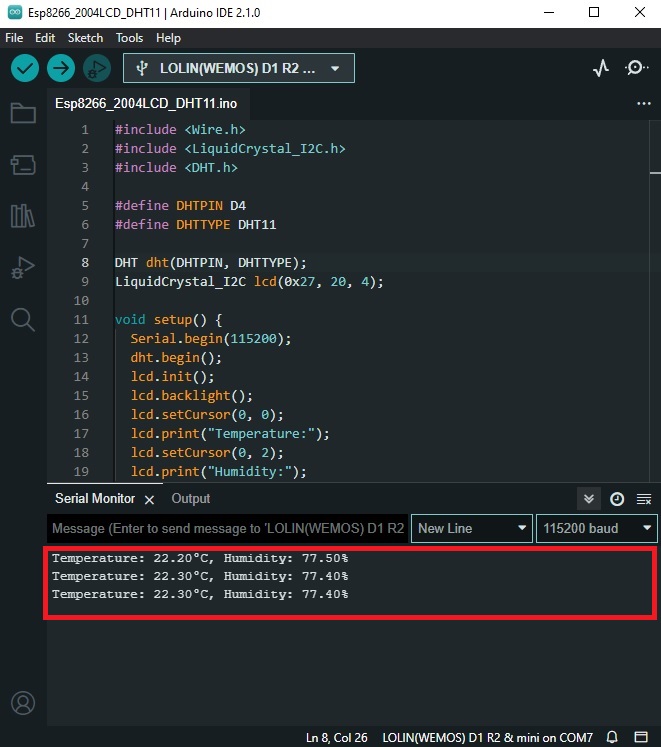661x747 pixels.
Task: Open the account profile icon
Action: point(23,703)
